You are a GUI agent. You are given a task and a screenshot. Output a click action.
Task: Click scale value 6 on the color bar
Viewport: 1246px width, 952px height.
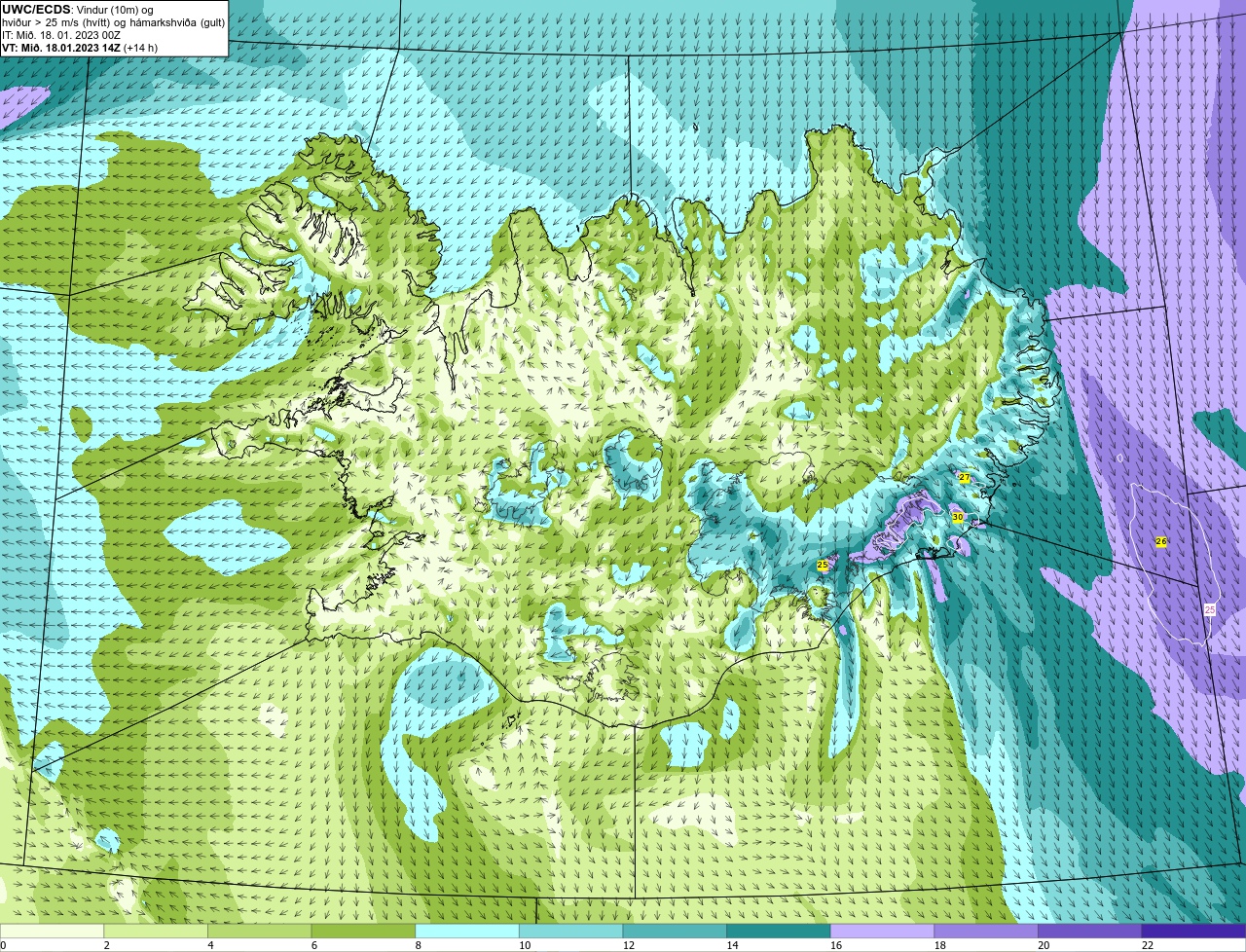[x=314, y=945]
